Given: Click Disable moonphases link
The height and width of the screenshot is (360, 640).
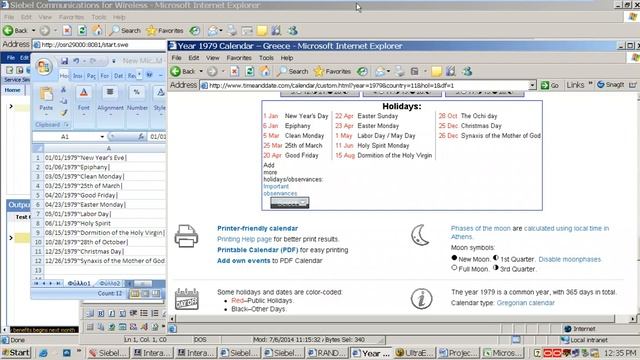Looking at the screenshot, I should pyautogui.click(x=570, y=259).
